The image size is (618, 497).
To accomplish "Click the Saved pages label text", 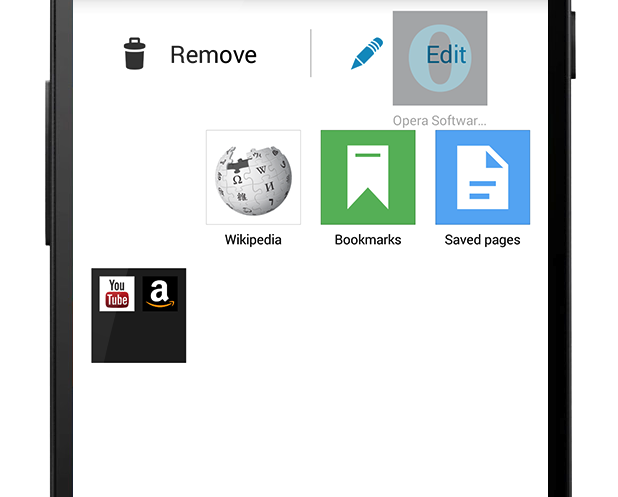I will [x=482, y=240].
